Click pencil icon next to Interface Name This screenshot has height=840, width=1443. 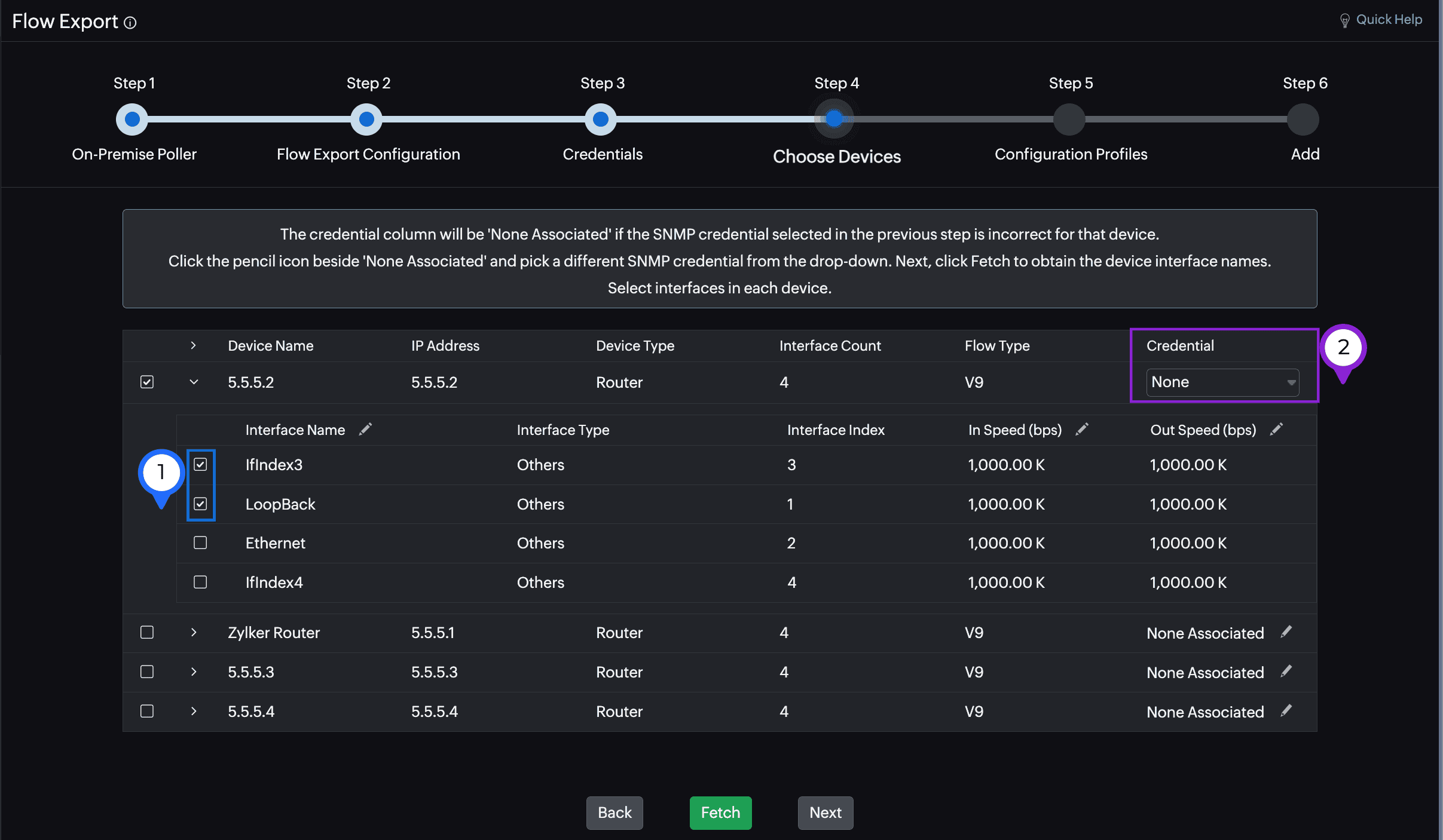pos(365,430)
